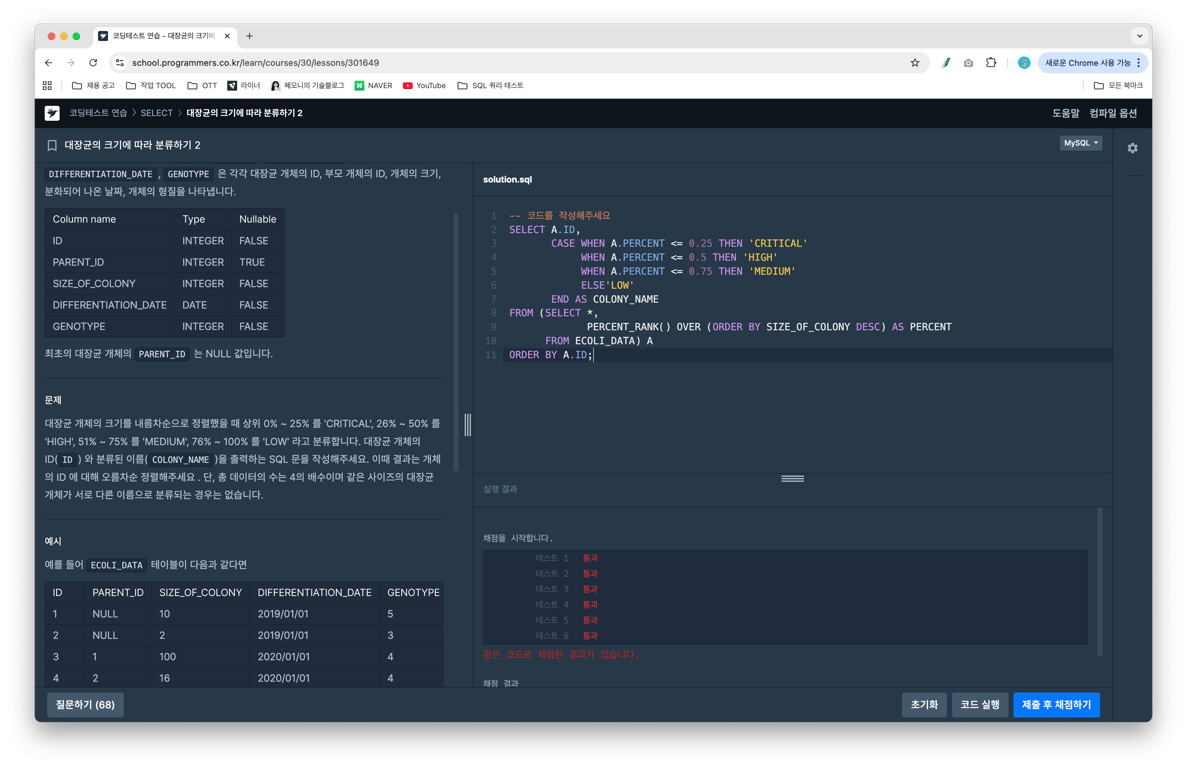Click 제출 후 채점하기 submit button
The width and height of the screenshot is (1187, 768).
[x=1056, y=704]
